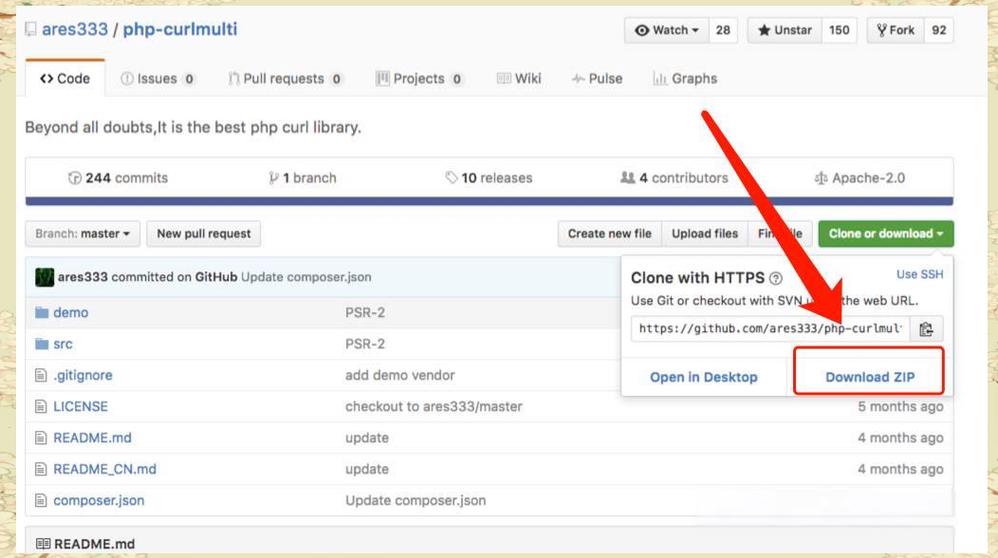Select the HTTPS clone URL field
Viewport: 998px width, 558px height.
click(770, 329)
